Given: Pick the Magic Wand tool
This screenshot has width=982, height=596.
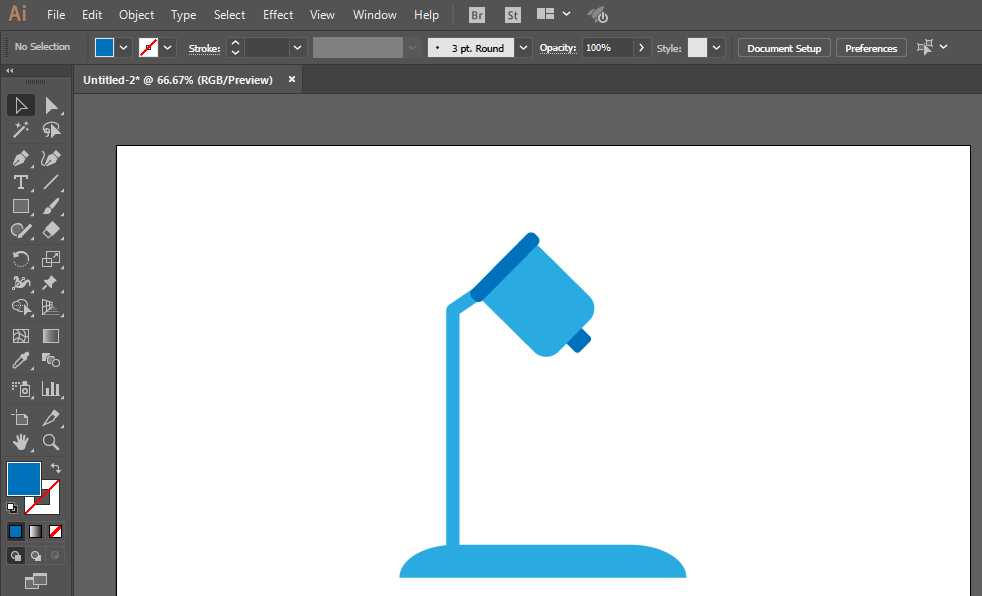Looking at the screenshot, I should (20, 130).
